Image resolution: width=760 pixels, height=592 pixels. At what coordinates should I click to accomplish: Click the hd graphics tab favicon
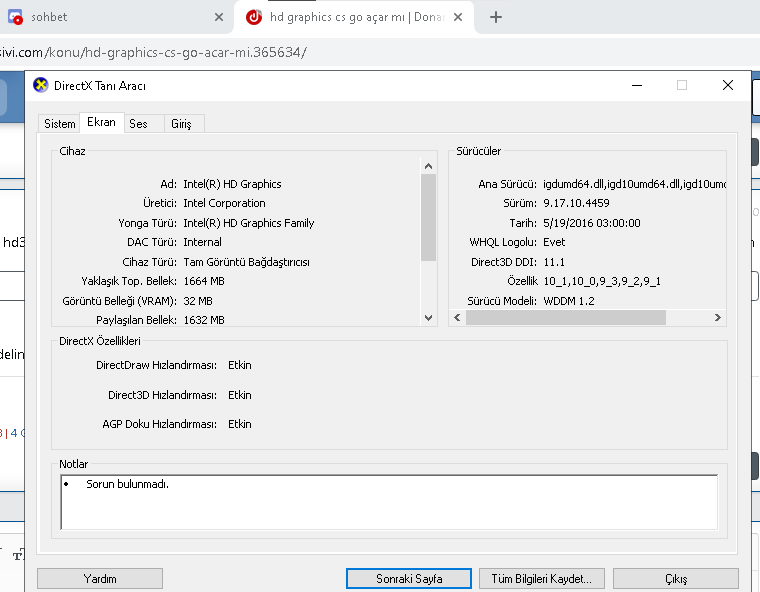(254, 17)
